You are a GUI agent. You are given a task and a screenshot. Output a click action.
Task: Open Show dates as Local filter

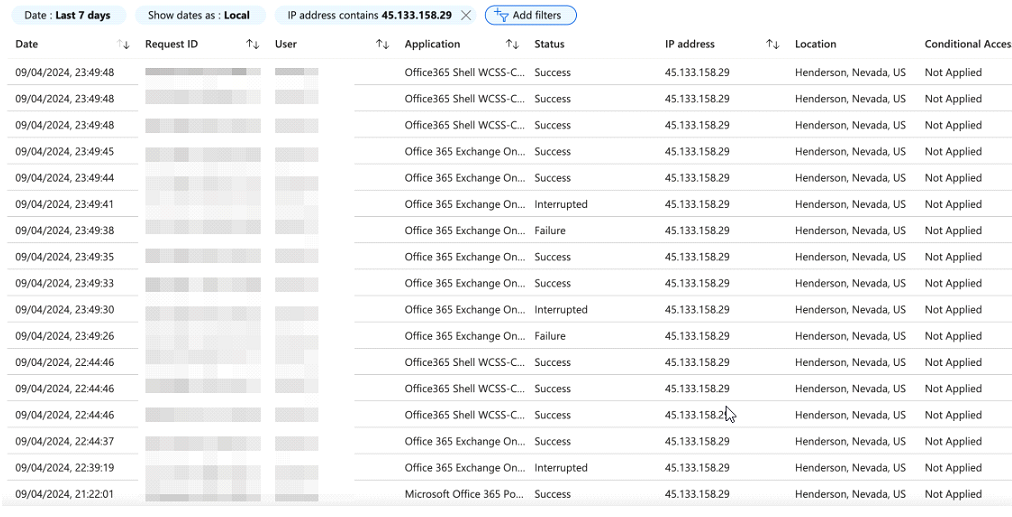(199, 16)
